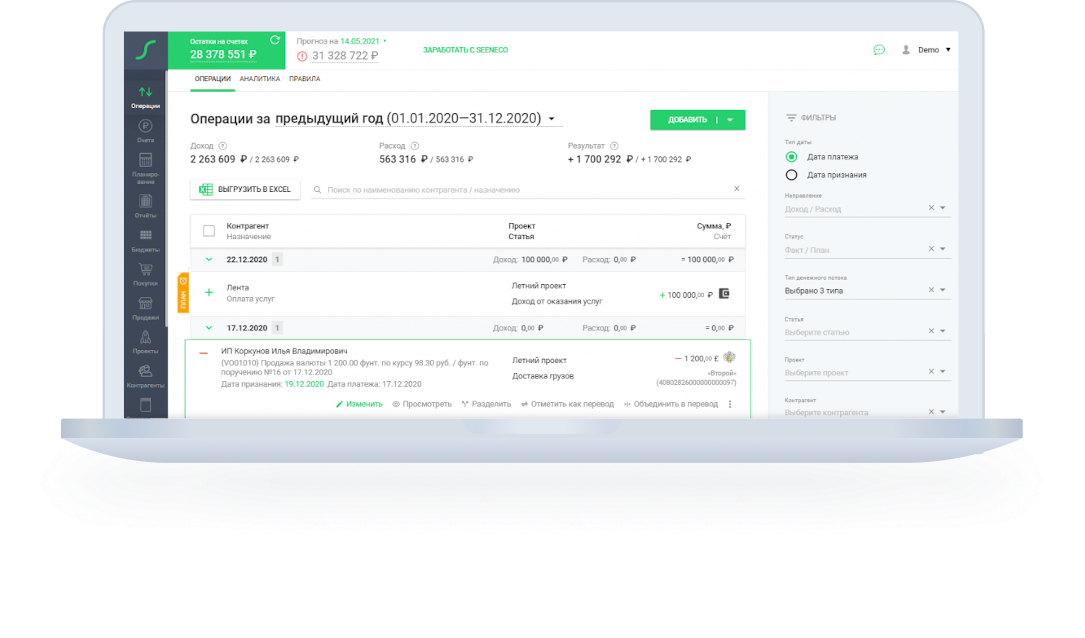Click the user profile avatar icon
Image resolution: width=1085 pixels, height=638 pixels.
click(906, 50)
